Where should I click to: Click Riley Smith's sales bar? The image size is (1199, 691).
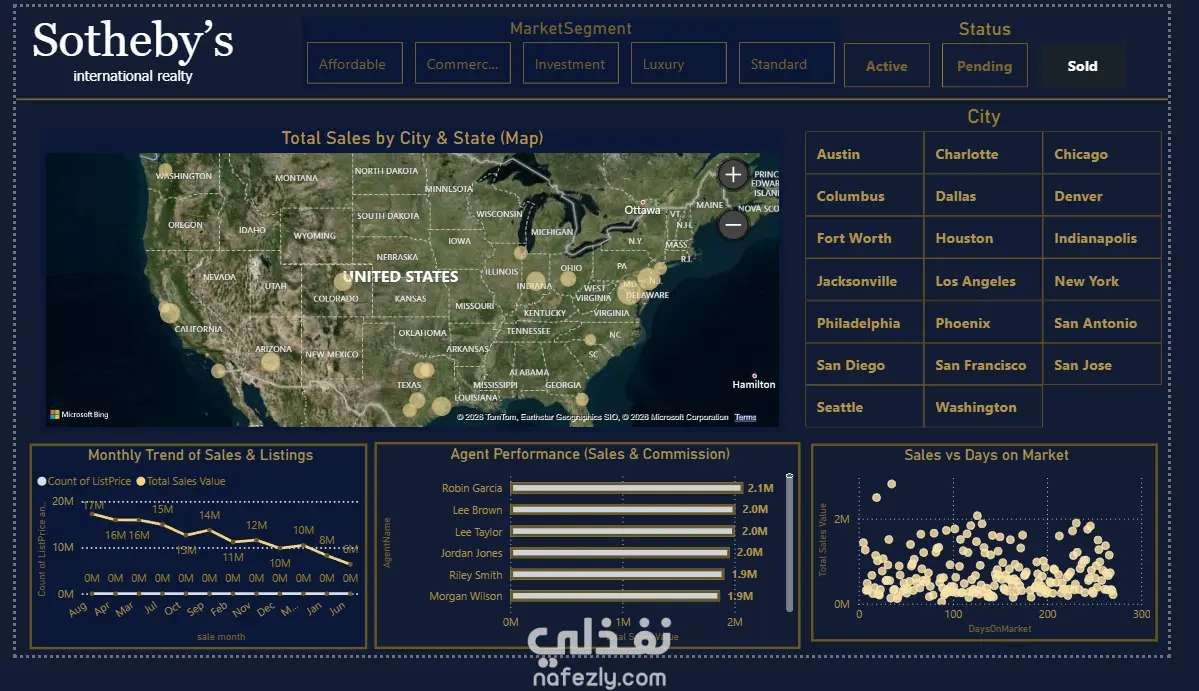coord(617,574)
